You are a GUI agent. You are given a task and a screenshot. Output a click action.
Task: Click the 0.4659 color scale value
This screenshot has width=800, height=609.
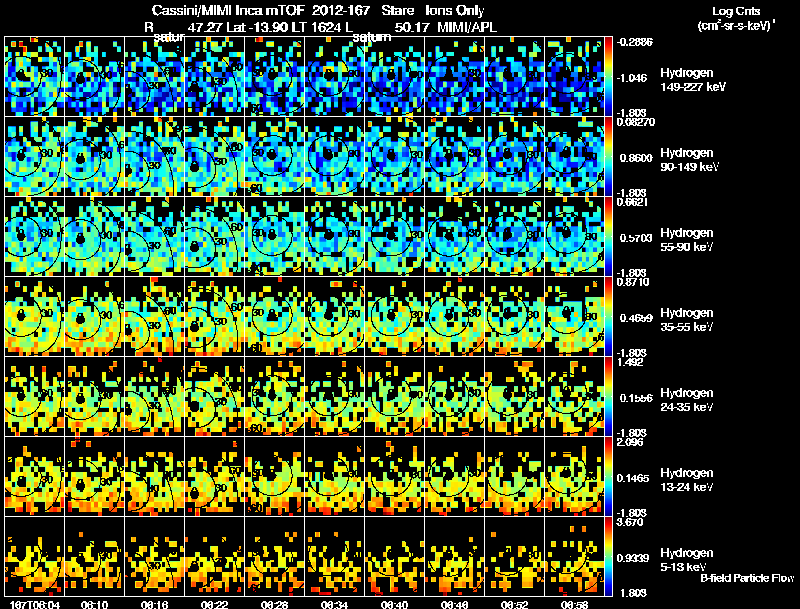(636, 318)
